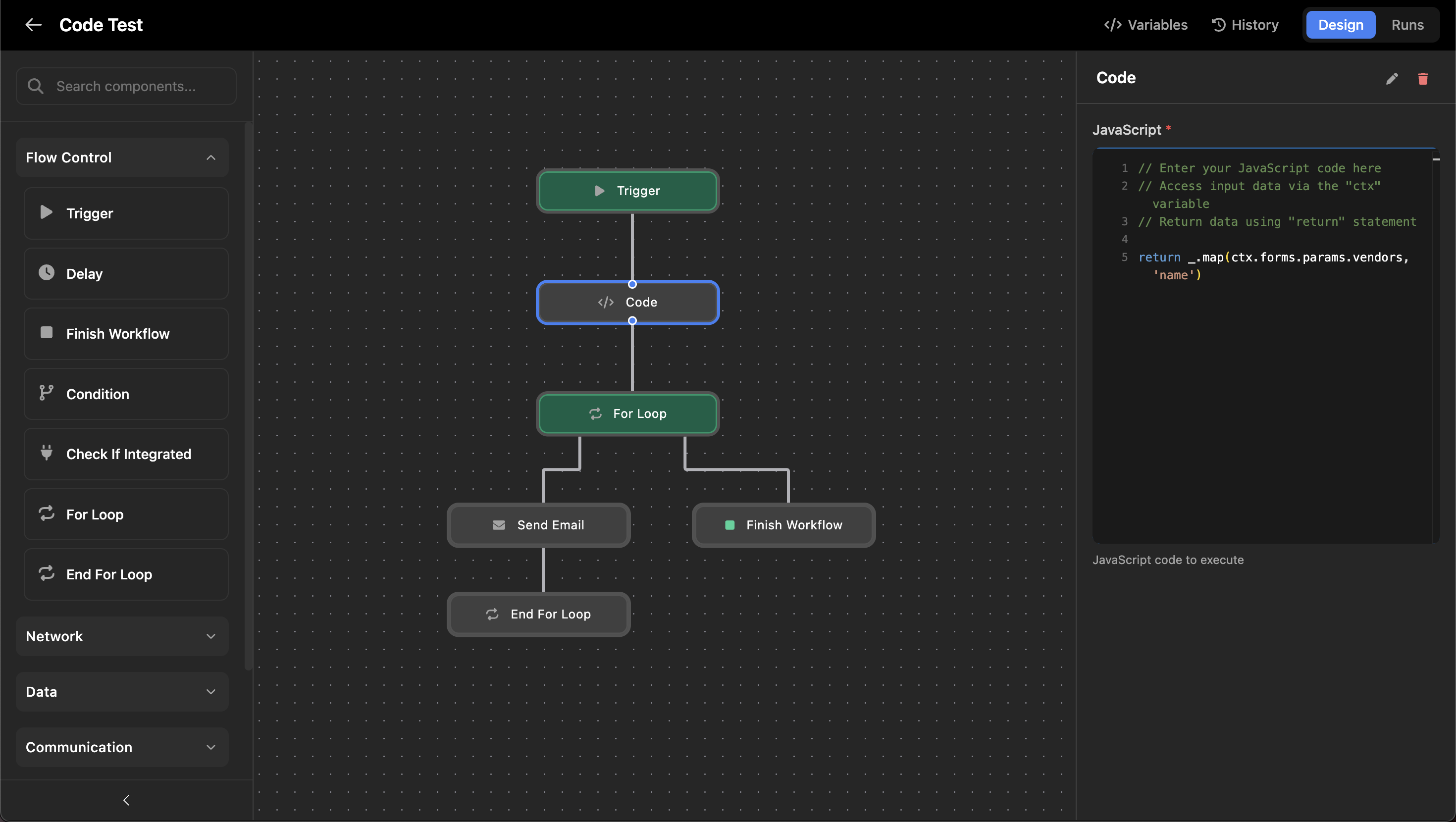Click the Code node top connector handle
The image size is (1456, 822).
click(632, 284)
